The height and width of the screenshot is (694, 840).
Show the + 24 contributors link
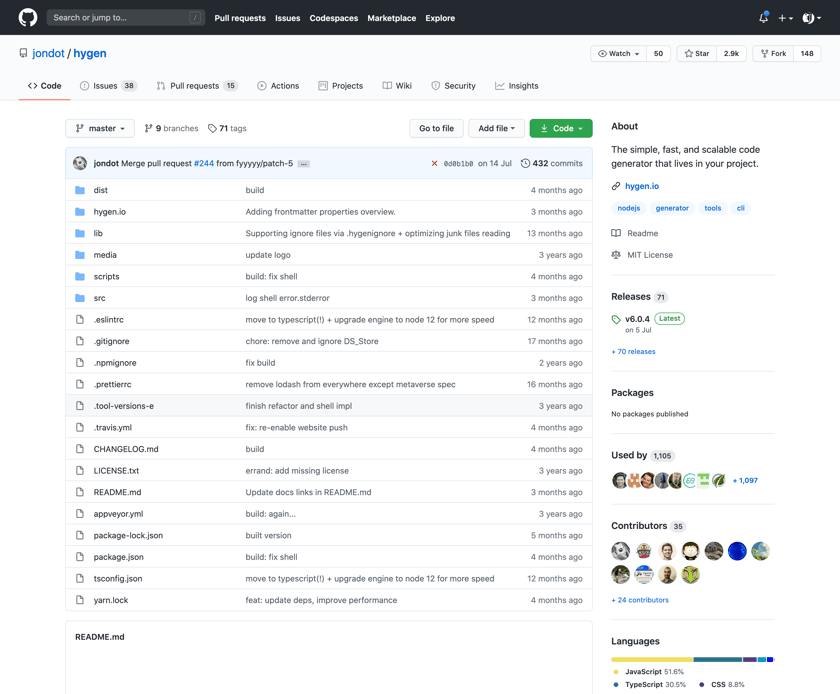tap(640, 600)
